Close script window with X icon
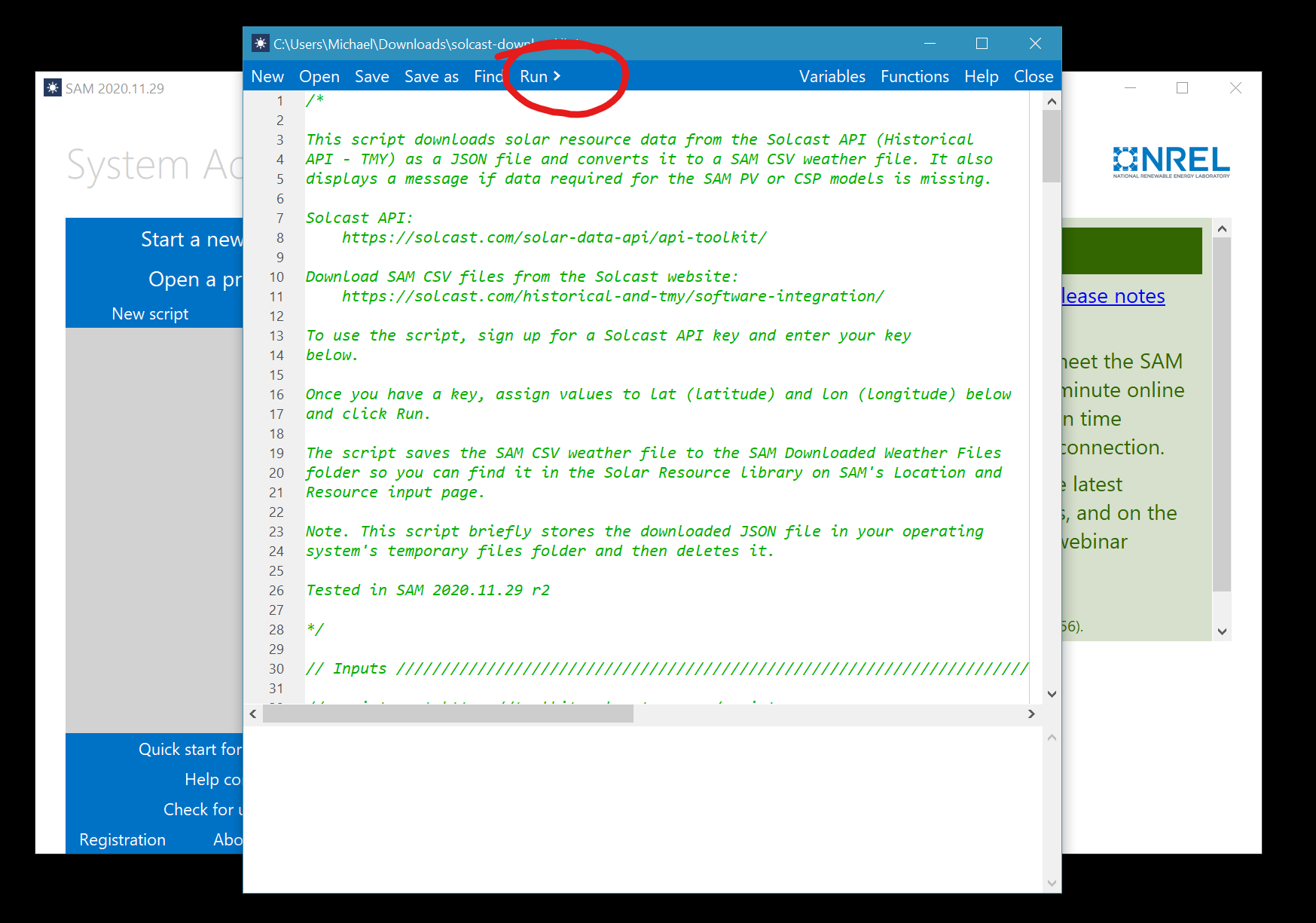The height and width of the screenshot is (923, 1316). (x=1035, y=44)
